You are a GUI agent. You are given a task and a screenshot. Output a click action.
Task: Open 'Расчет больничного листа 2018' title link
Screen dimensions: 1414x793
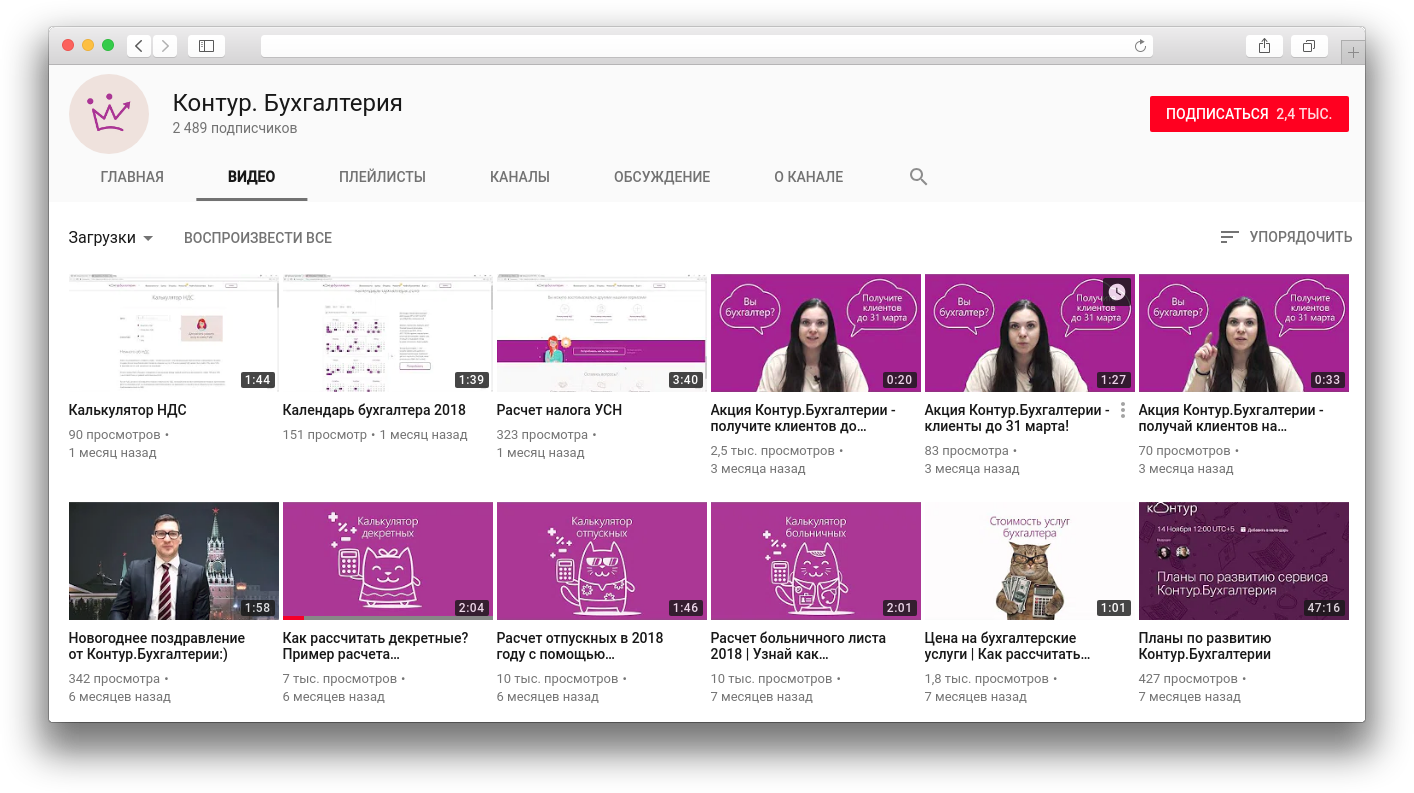[797, 646]
